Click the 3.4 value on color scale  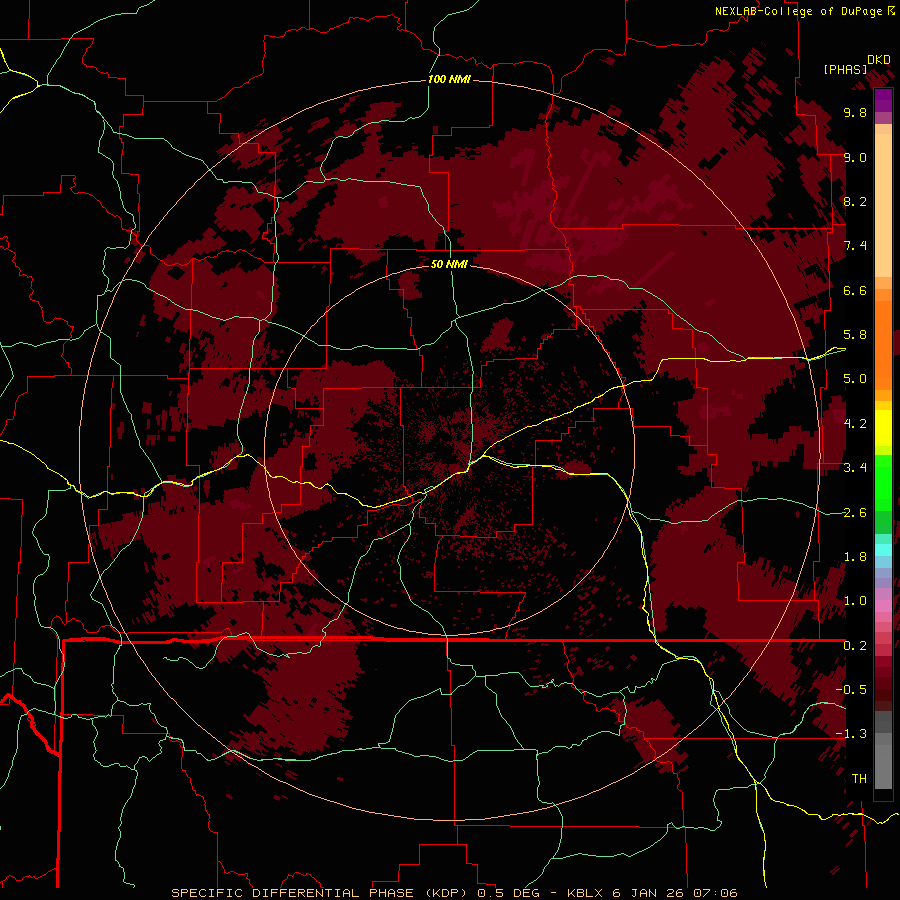click(x=855, y=468)
